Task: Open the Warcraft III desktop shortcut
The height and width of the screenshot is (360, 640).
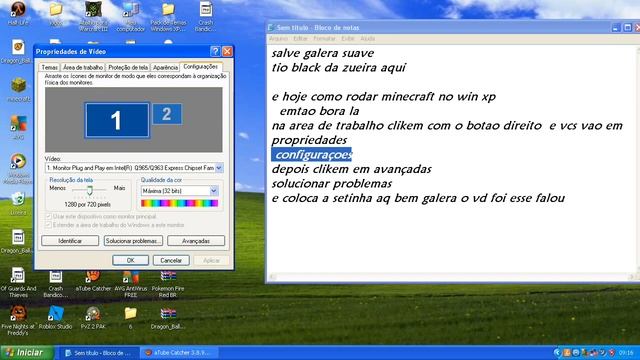Action: (x=93, y=16)
